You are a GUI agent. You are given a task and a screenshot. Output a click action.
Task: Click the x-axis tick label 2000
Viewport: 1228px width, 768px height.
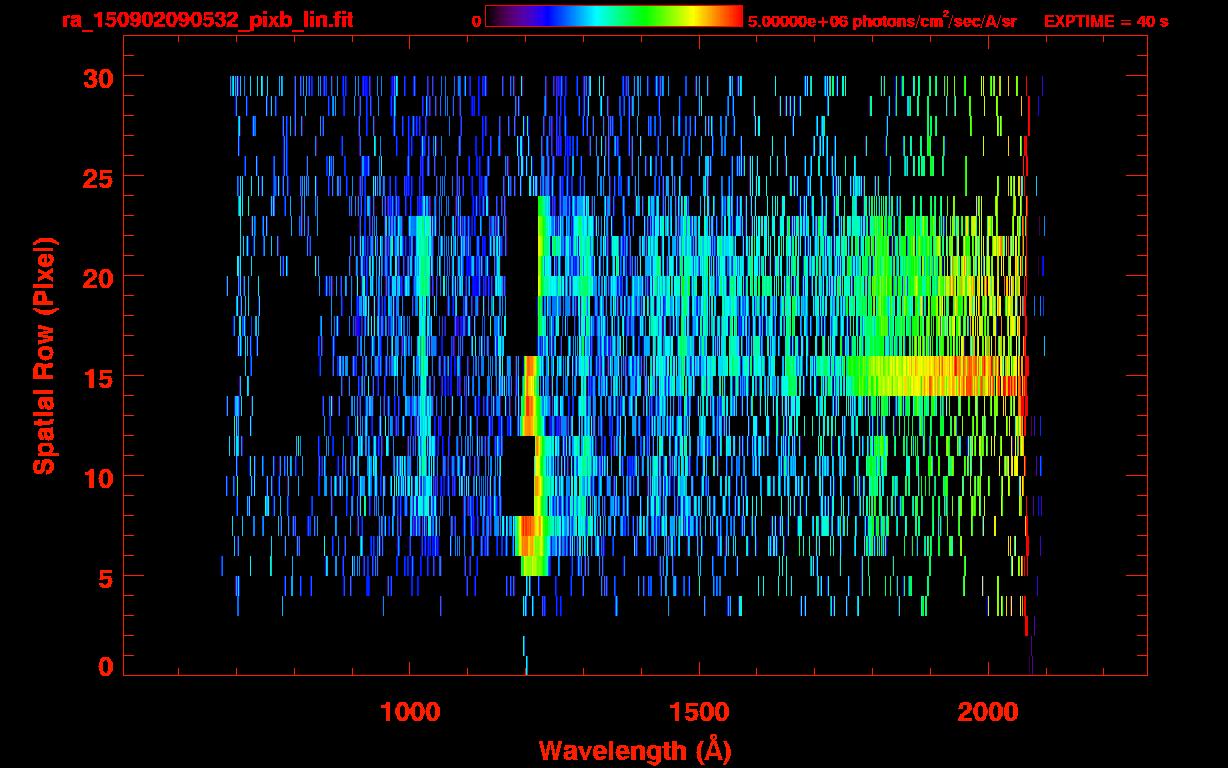click(x=986, y=712)
